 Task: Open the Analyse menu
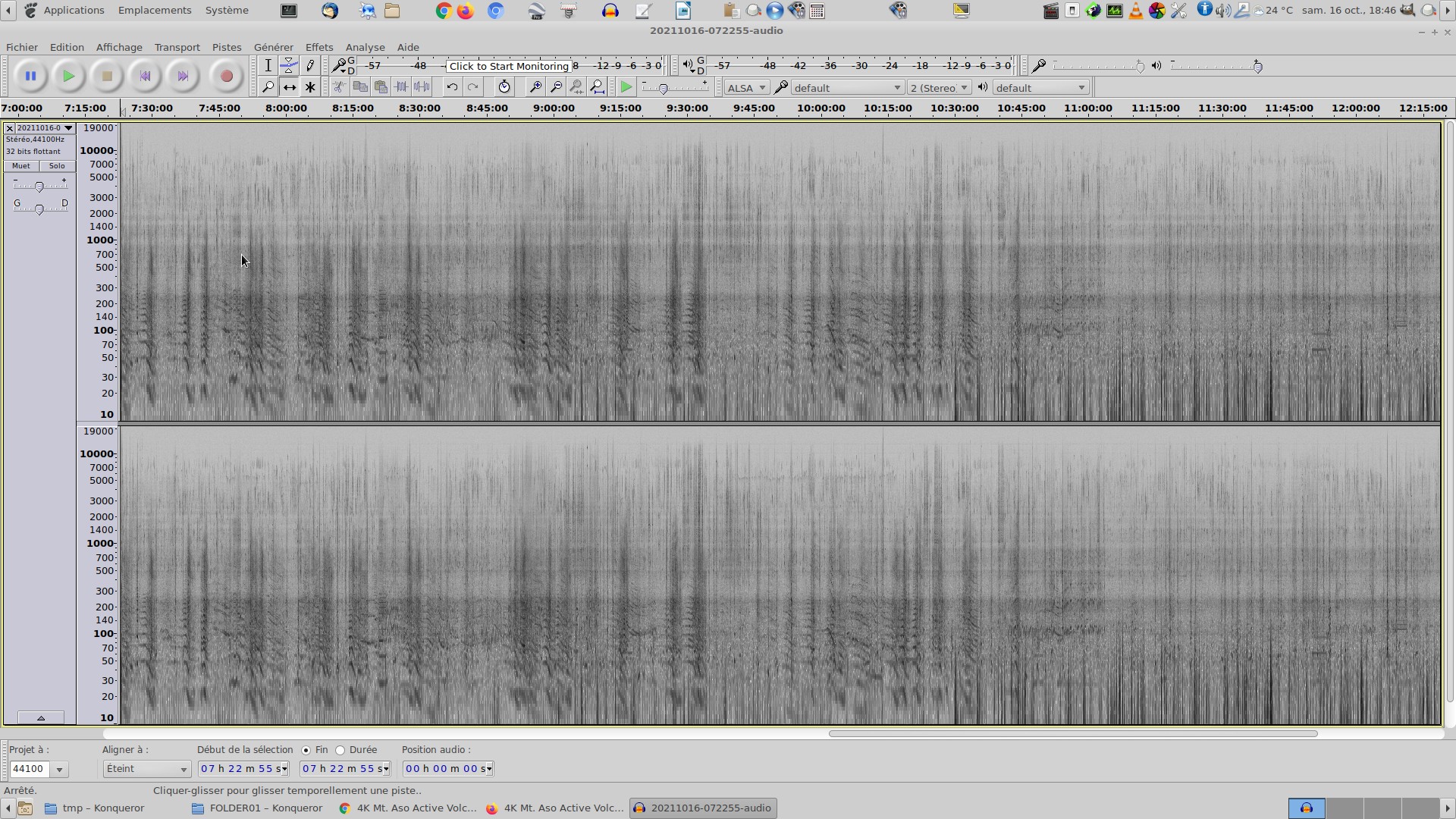(365, 47)
